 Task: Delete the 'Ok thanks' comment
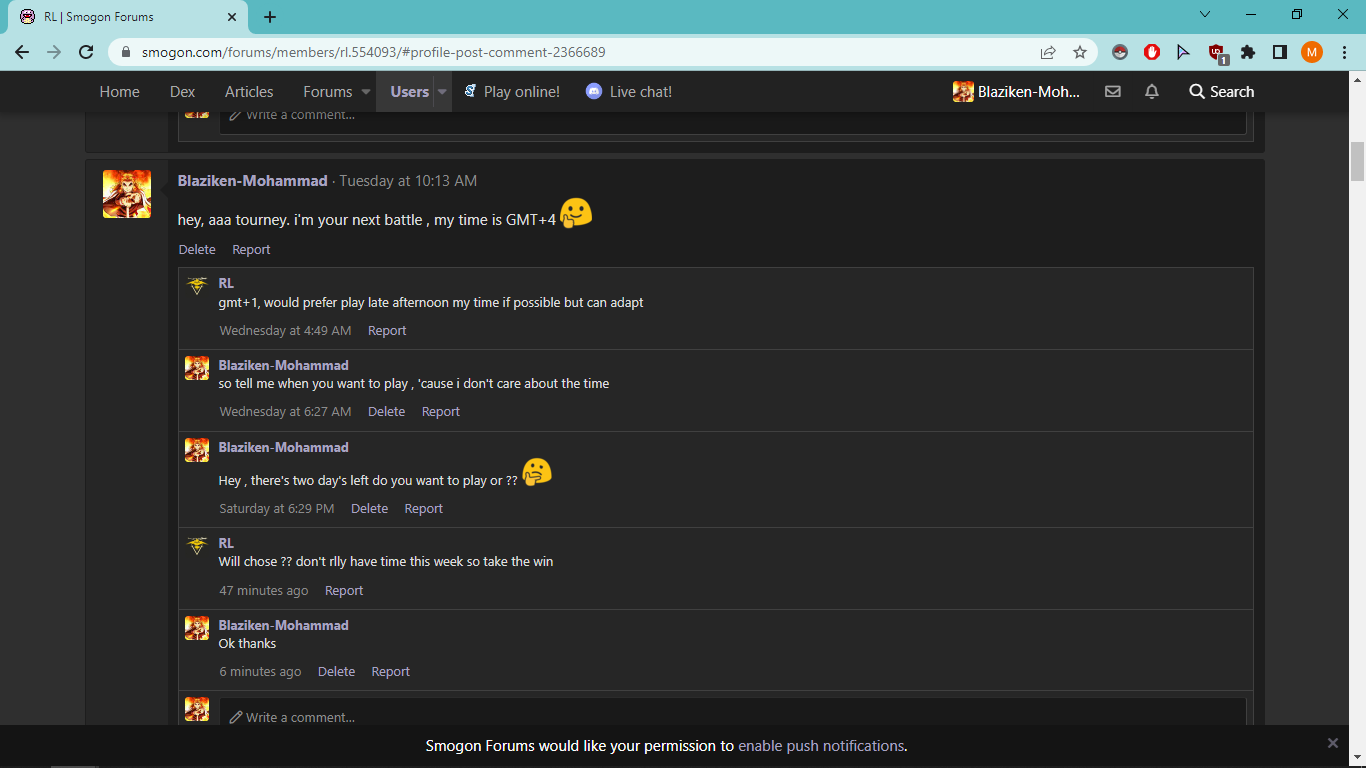336,672
